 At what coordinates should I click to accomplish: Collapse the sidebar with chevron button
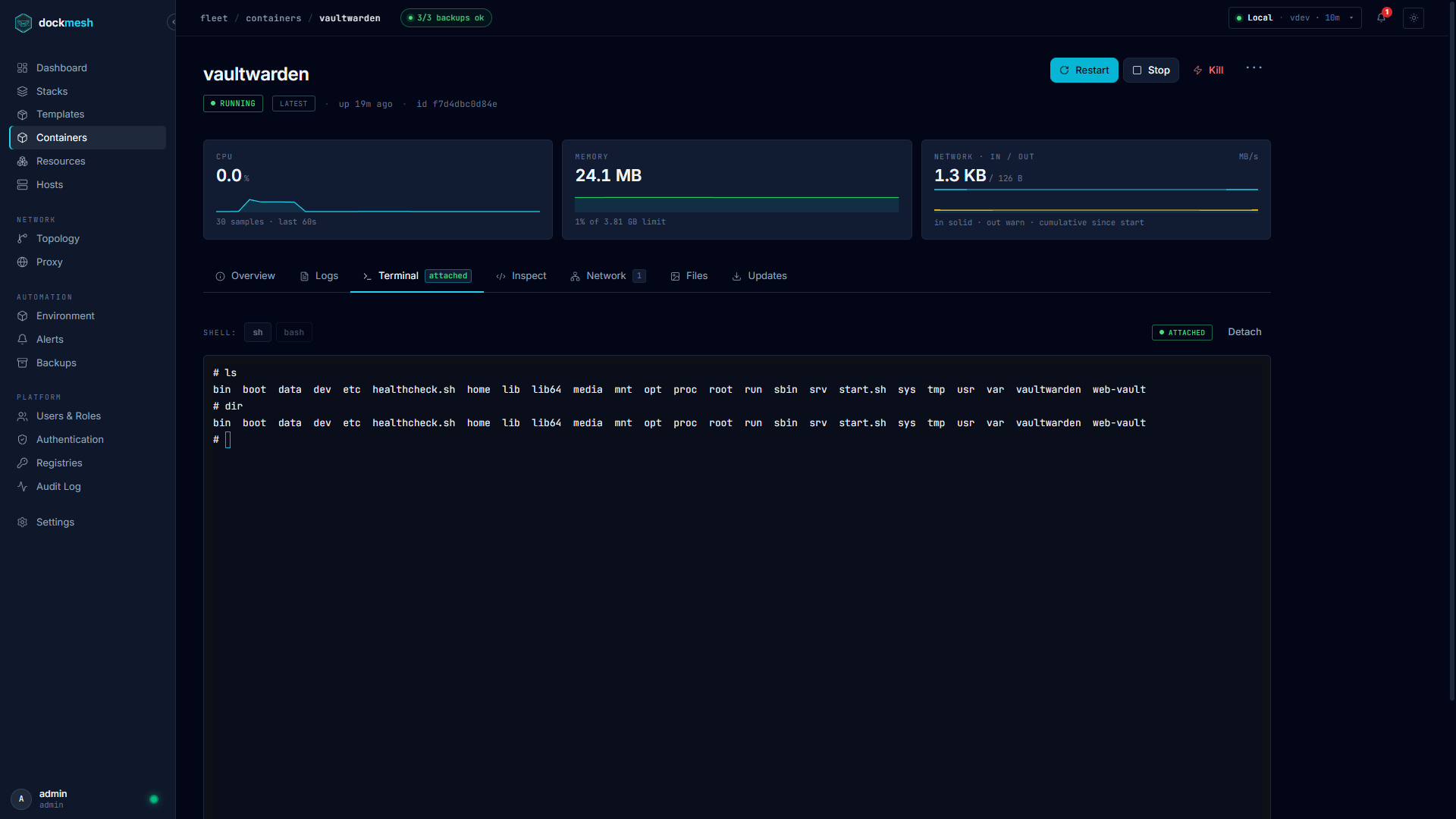coord(173,22)
